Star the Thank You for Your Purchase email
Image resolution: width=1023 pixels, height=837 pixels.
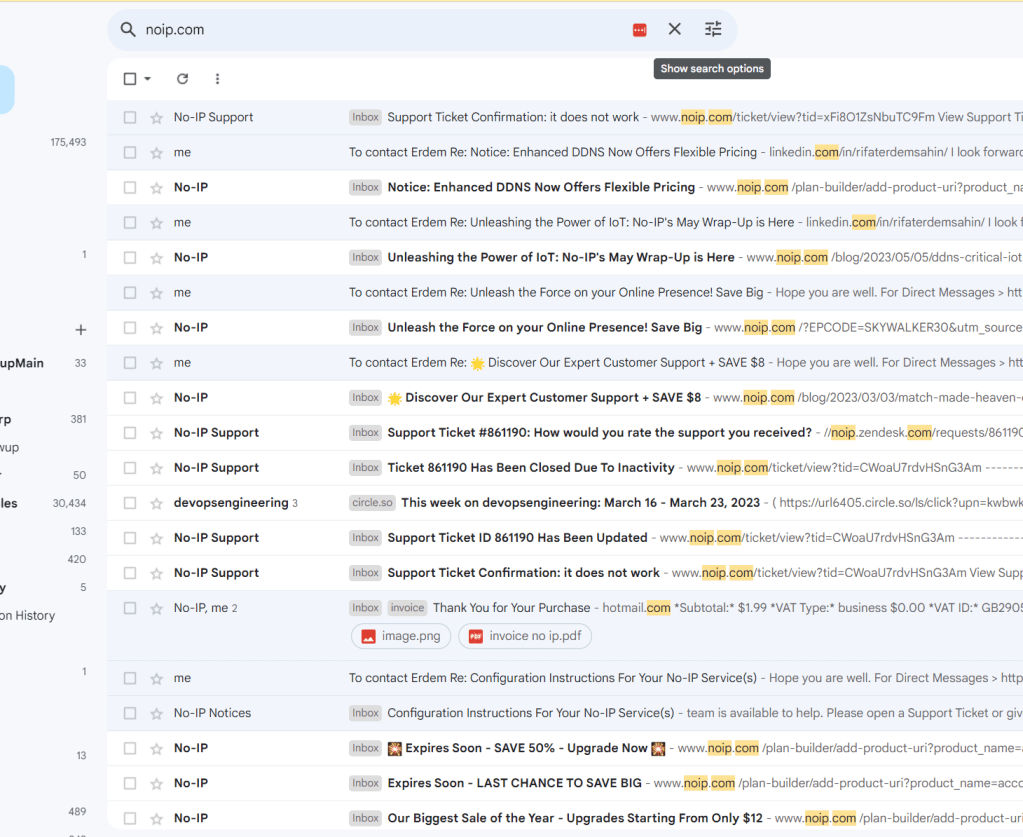click(157, 609)
